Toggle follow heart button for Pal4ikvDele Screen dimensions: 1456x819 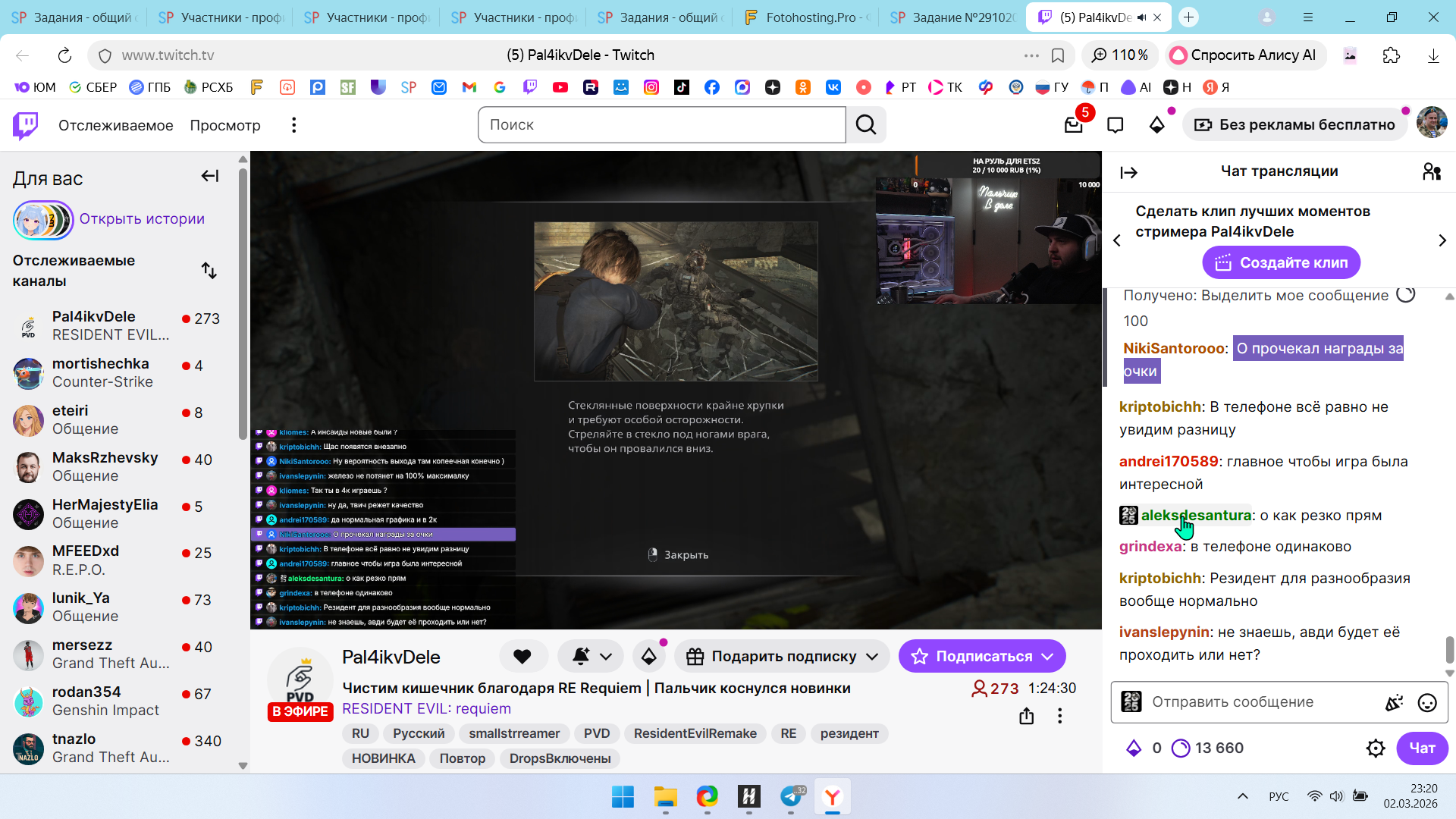(x=522, y=657)
